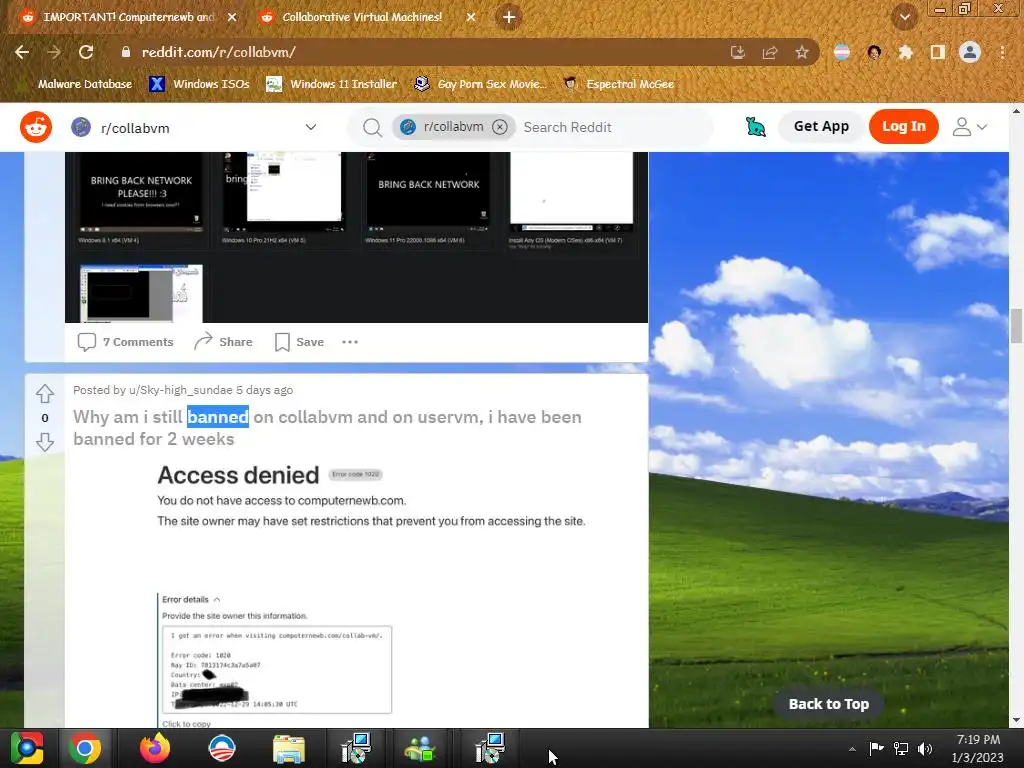Open Chrome from the taskbar
The width and height of the screenshot is (1024, 768).
coord(85,748)
